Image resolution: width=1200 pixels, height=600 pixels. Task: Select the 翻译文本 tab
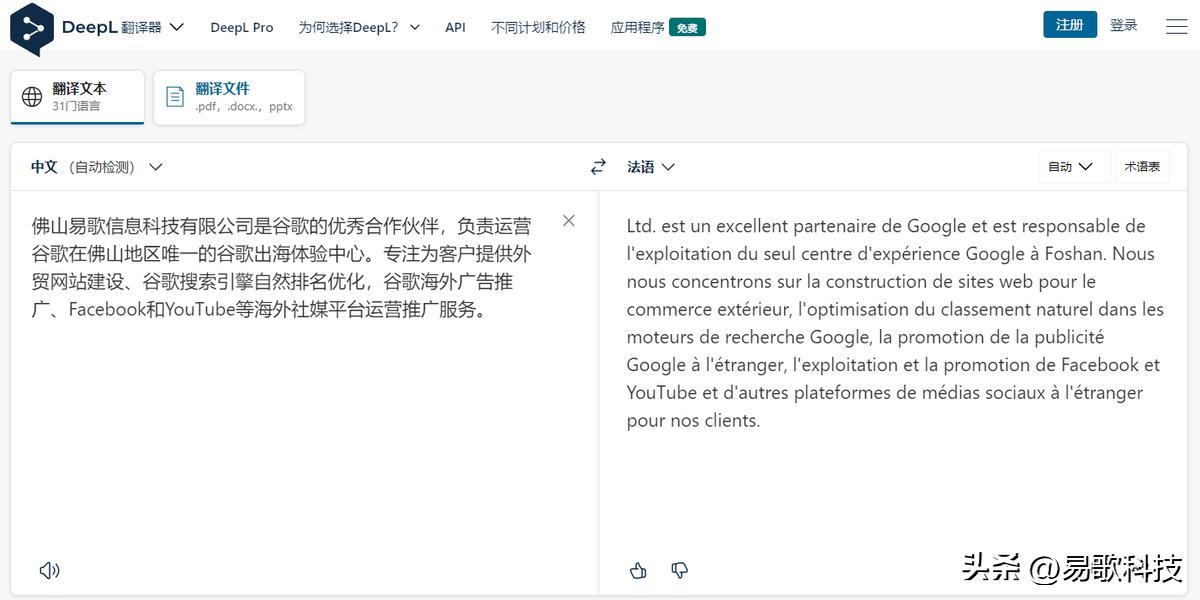coord(77,97)
